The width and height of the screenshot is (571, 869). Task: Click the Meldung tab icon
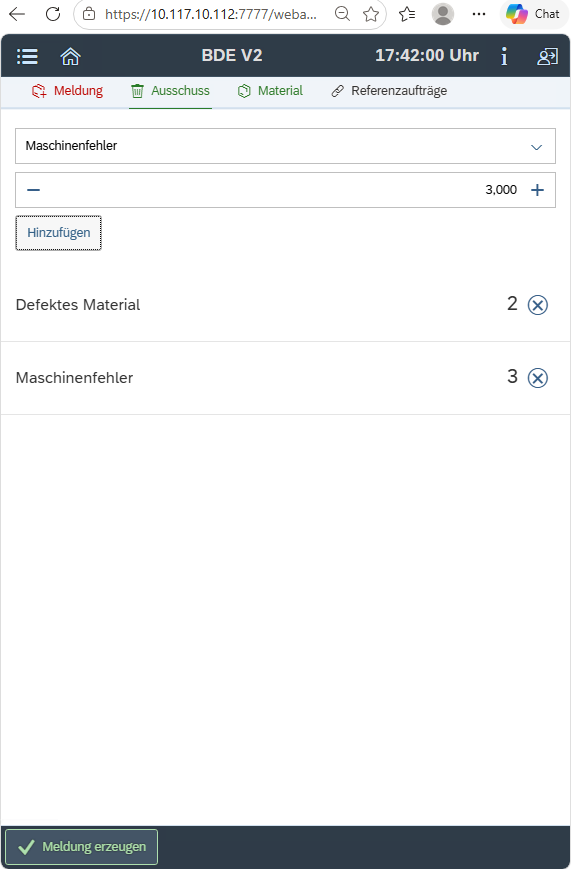click(39, 91)
